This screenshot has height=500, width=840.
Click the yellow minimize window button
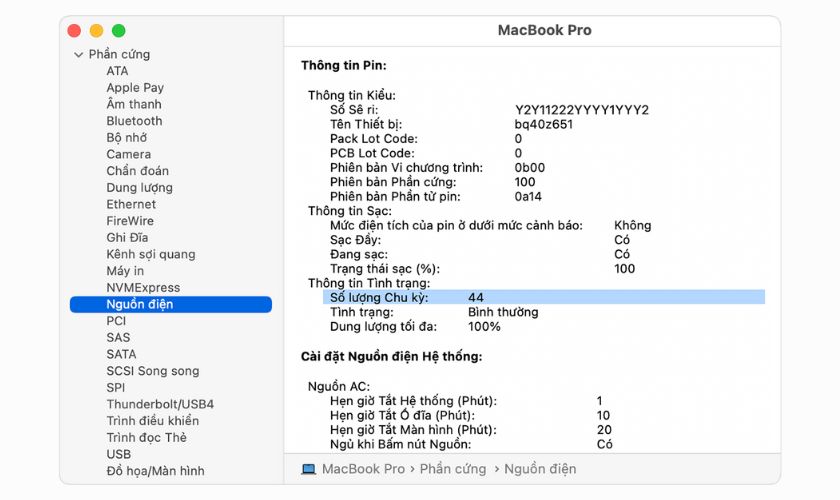point(96,31)
